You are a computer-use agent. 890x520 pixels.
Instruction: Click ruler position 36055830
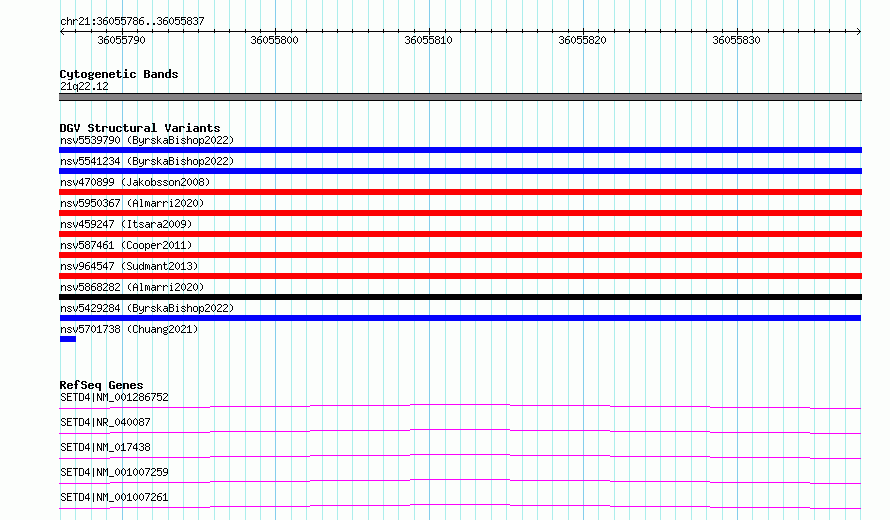point(736,40)
